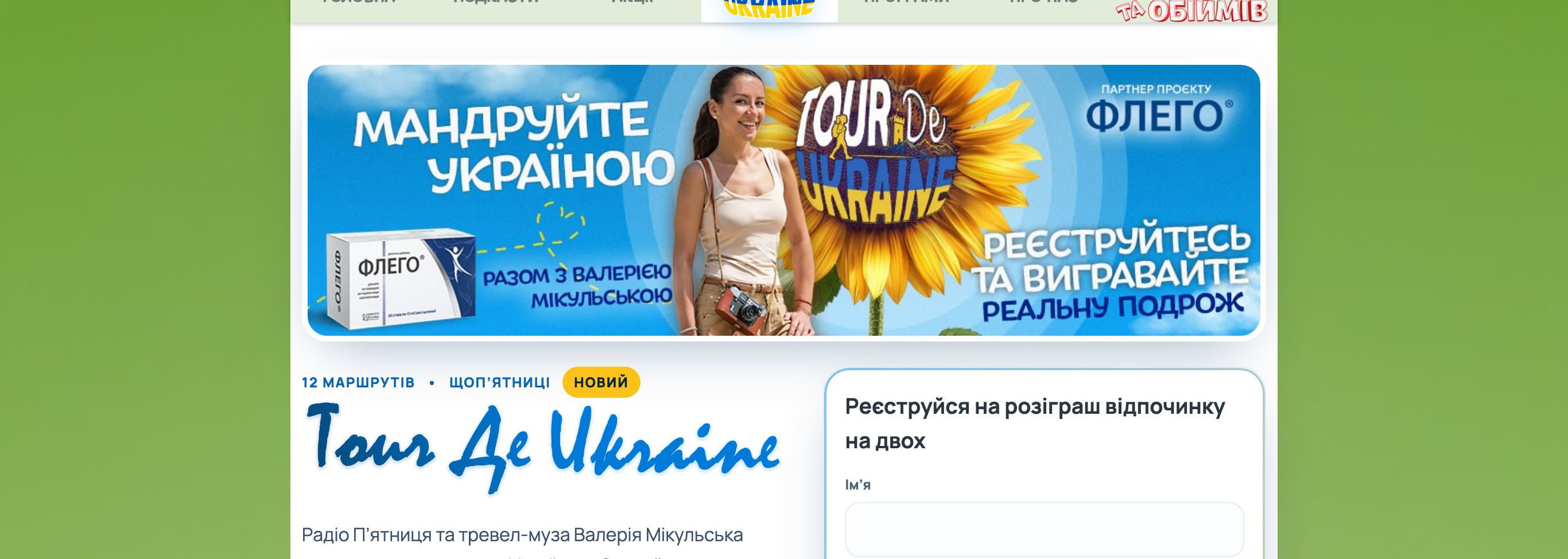Click "Реєструйся на розіграш відпочинку" form heading
The height and width of the screenshot is (559, 1568).
(x=1035, y=423)
